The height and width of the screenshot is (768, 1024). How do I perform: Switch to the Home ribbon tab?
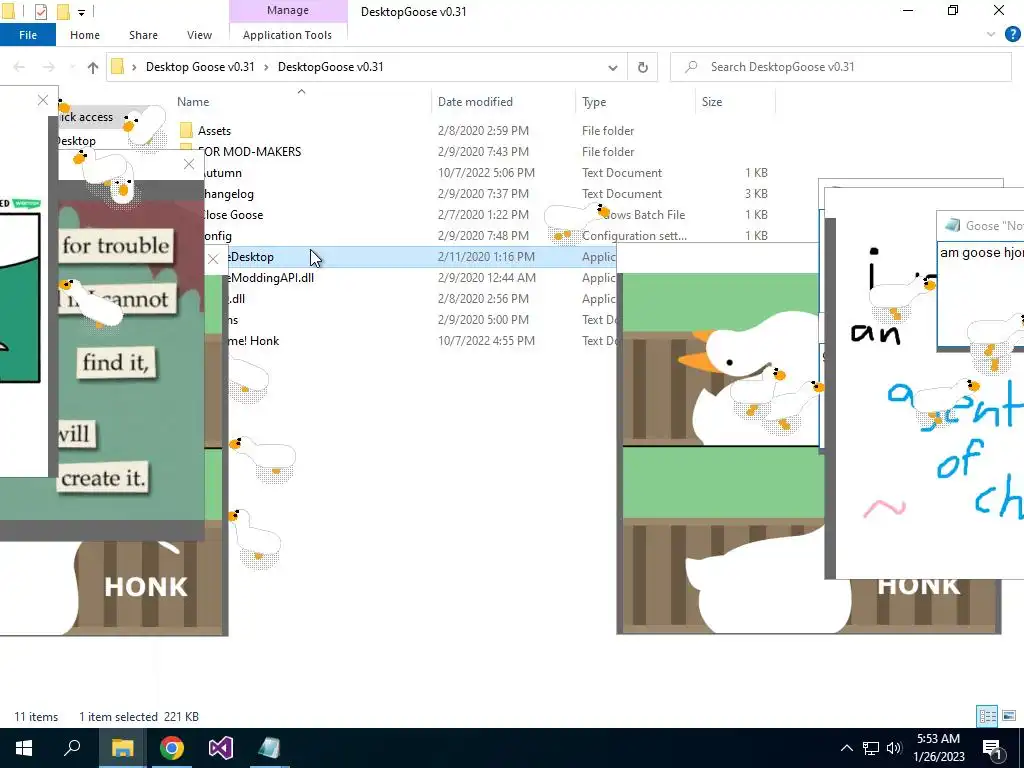tap(85, 35)
